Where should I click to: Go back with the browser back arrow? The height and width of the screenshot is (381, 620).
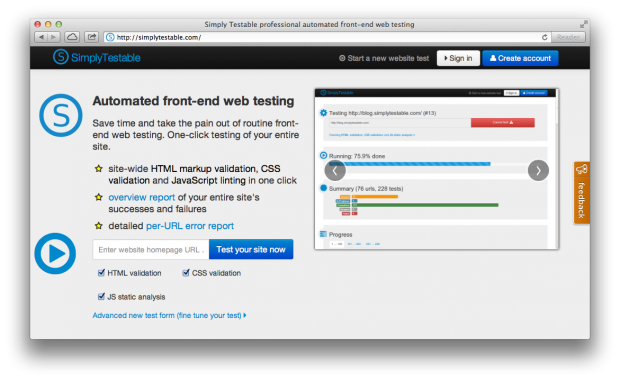click(x=41, y=37)
